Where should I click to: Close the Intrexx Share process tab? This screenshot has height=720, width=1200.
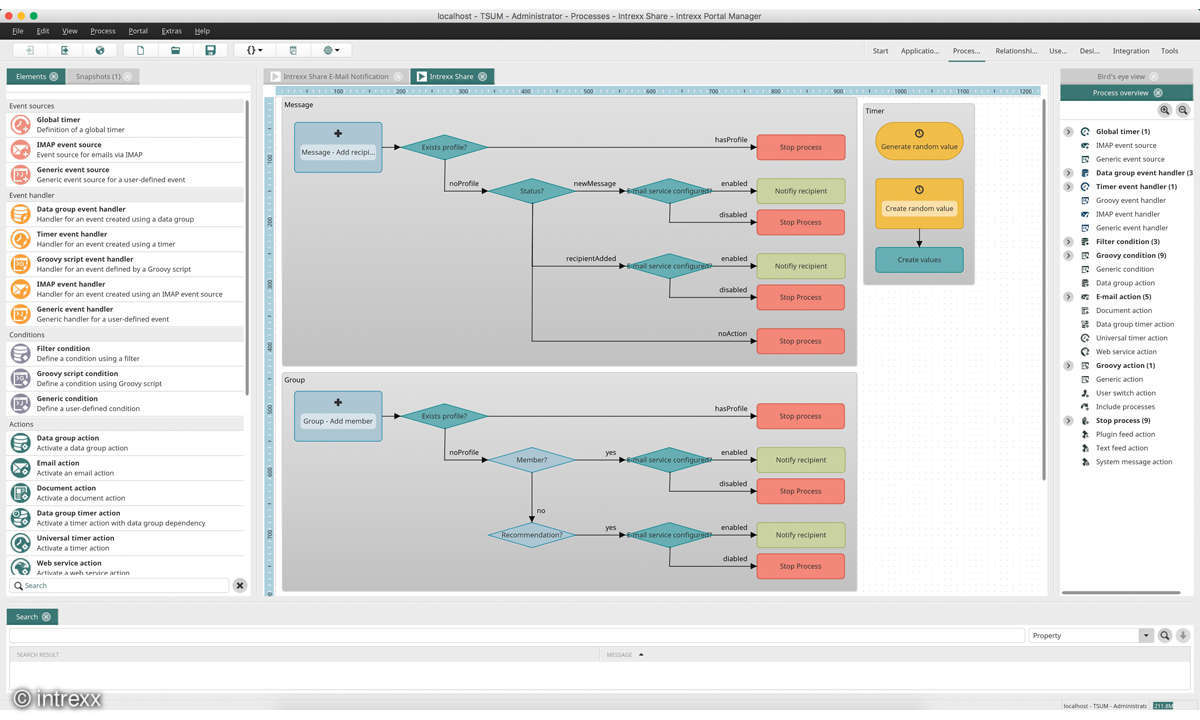pos(482,76)
